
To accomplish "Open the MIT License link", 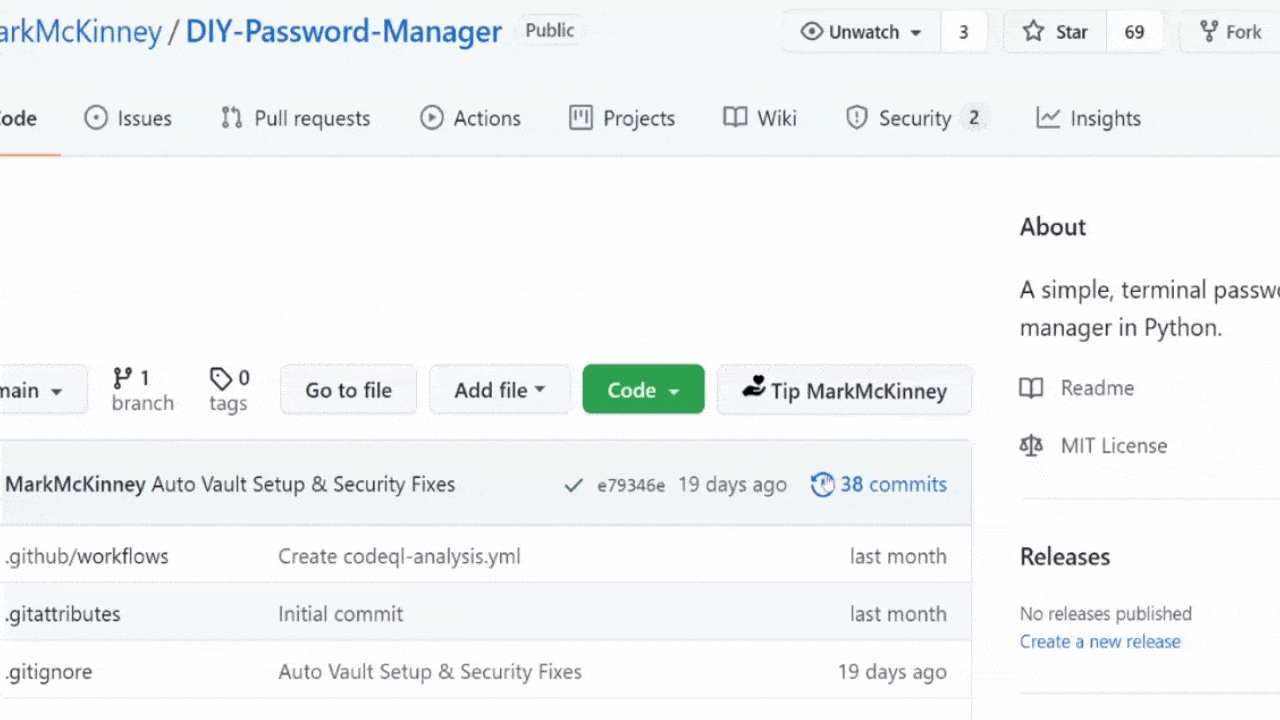I will 1114,446.
